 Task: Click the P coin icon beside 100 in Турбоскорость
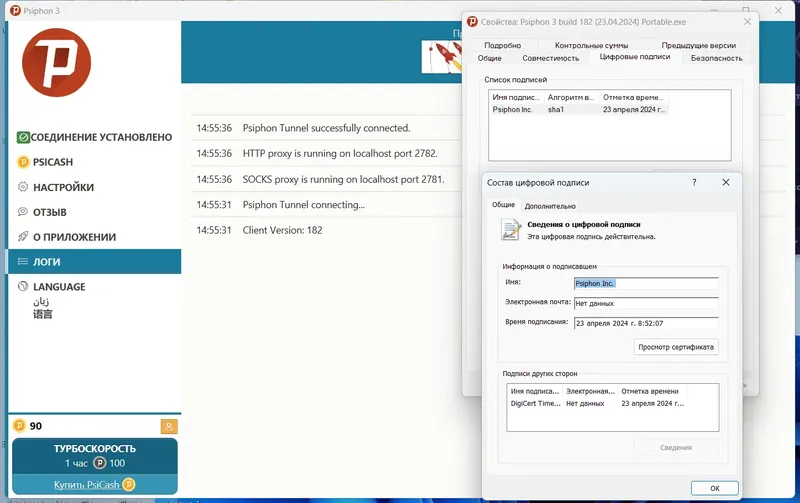coord(100,463)
